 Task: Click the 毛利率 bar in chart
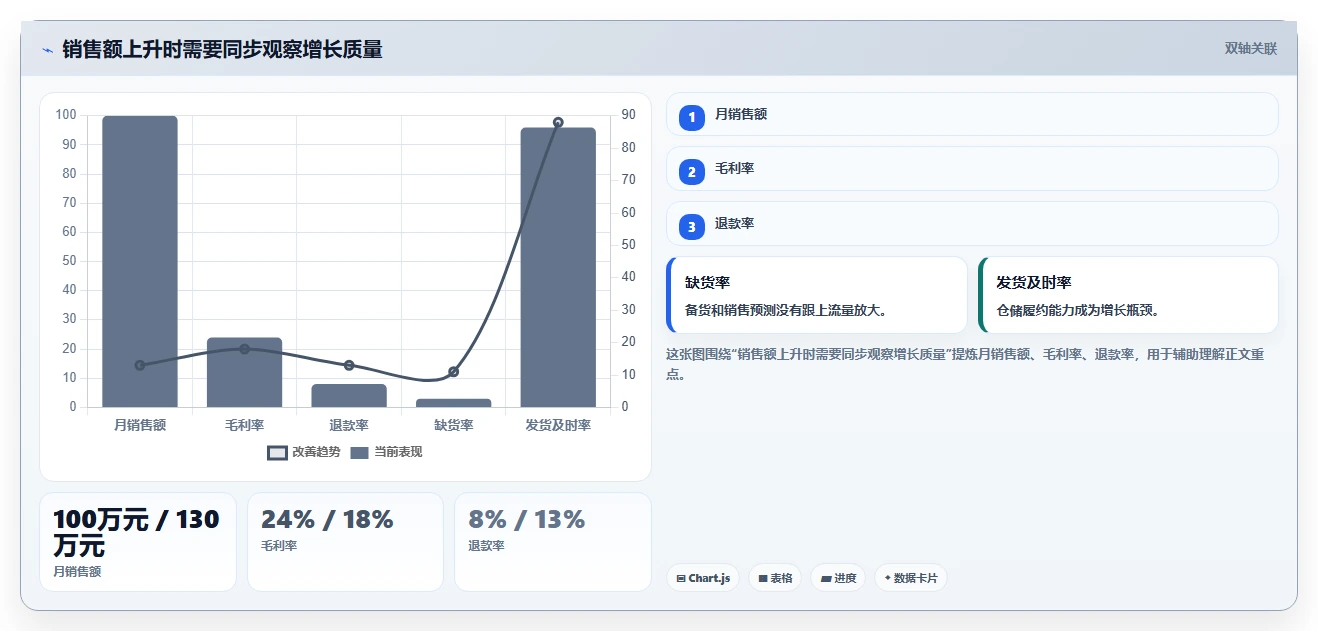(x=244, y=372)
